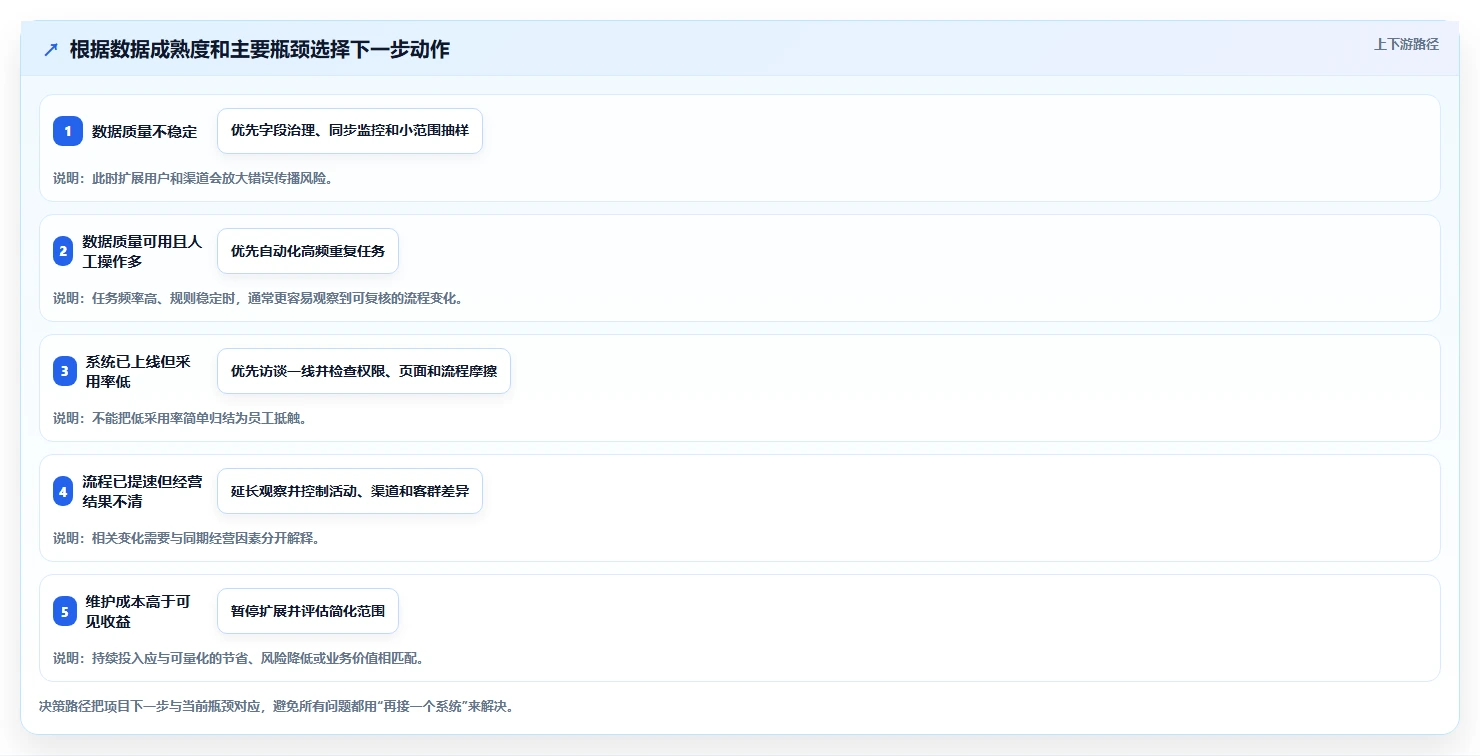Click the note about 持续投入应与可量化的节省
The width and height of the screenshot is (1480, 756).
[238, 658]
